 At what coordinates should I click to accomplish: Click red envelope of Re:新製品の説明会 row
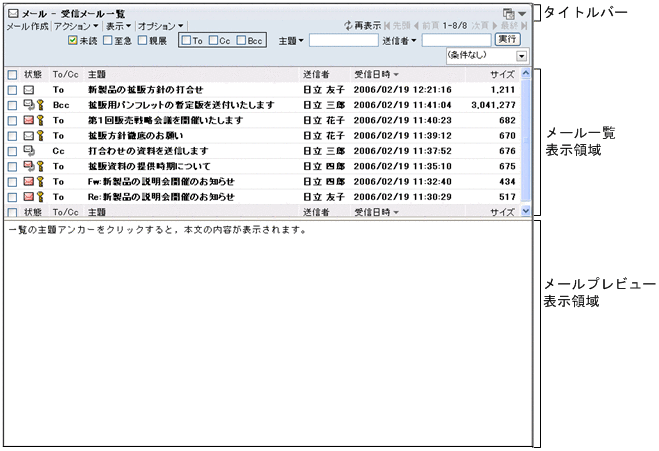(29, 196)
